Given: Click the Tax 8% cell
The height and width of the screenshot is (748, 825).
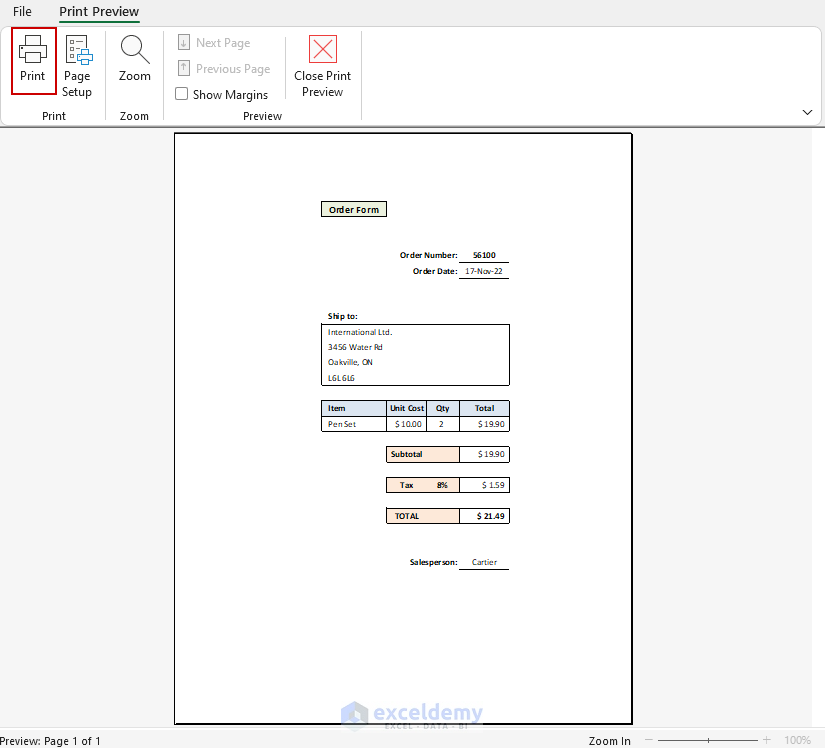Looking at the screenshot, I should [x=422, y=485].
